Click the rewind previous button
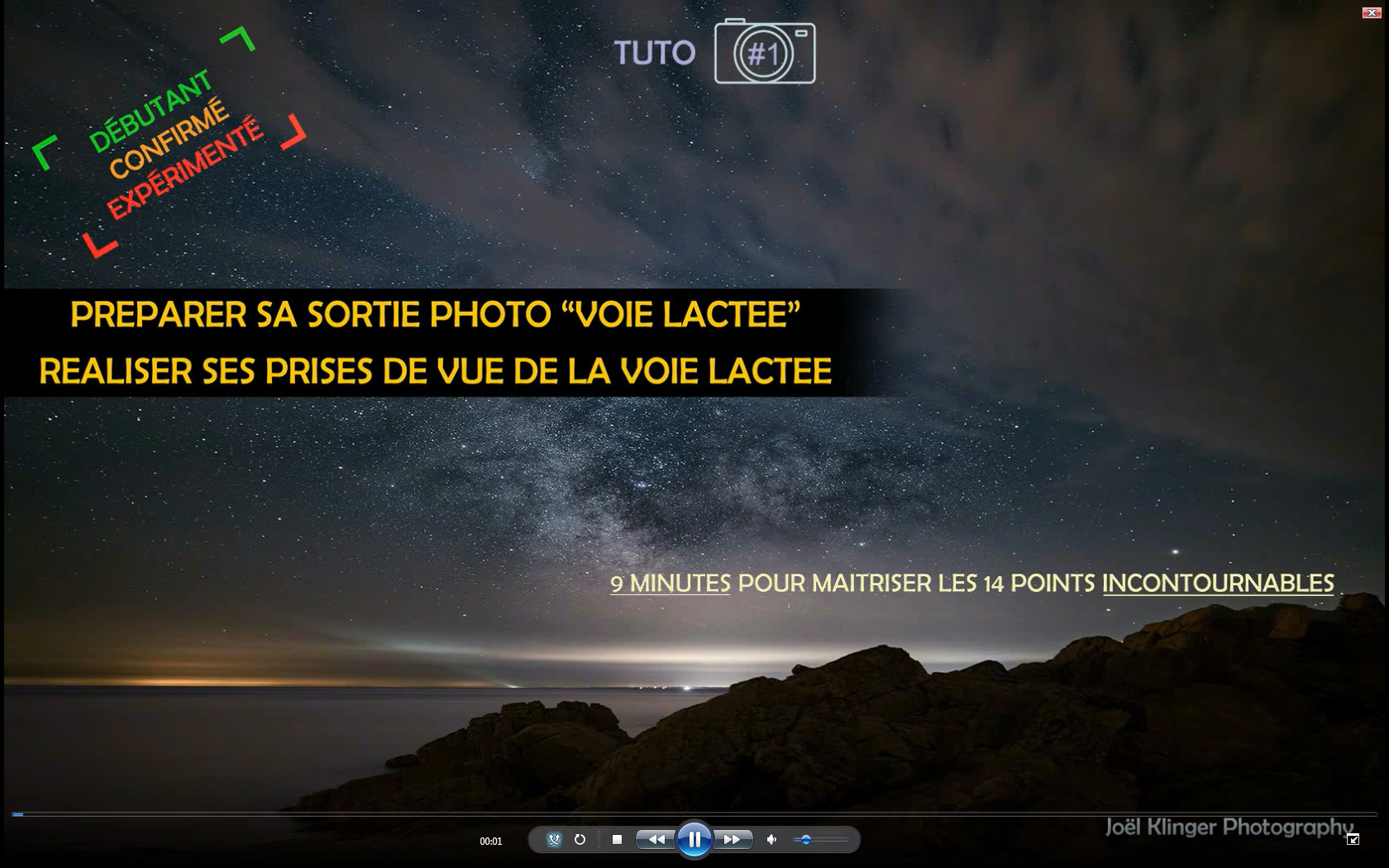The image size is (1389, 868). pos(656,840)
